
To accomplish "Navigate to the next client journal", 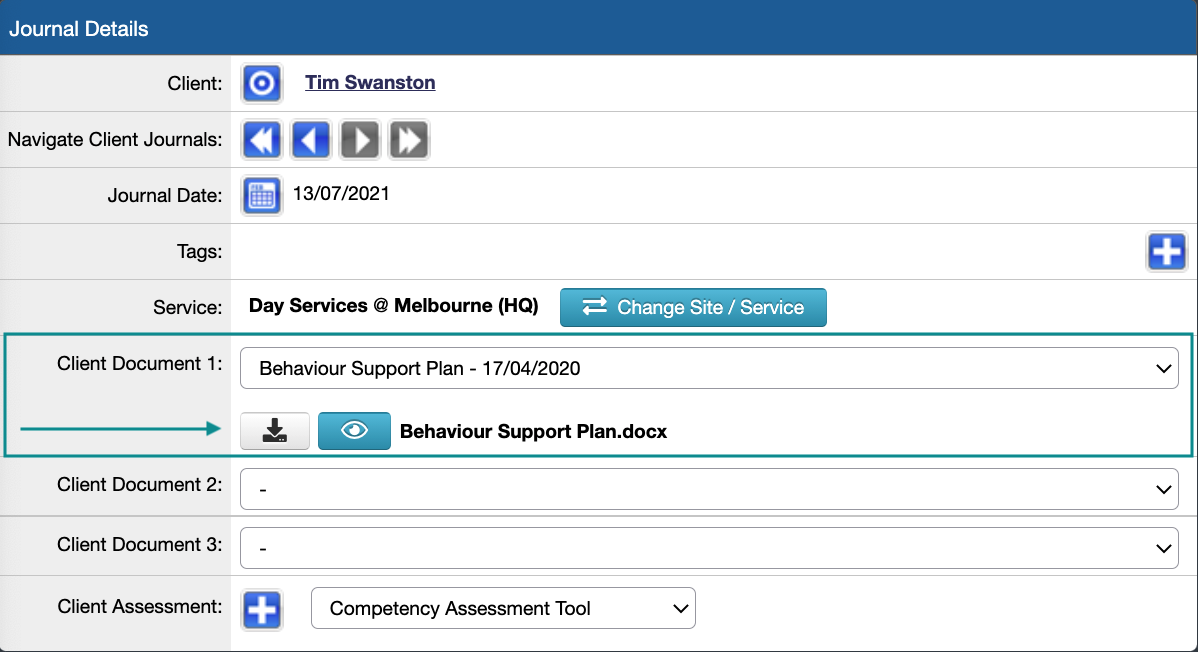I will click(359, 139).
